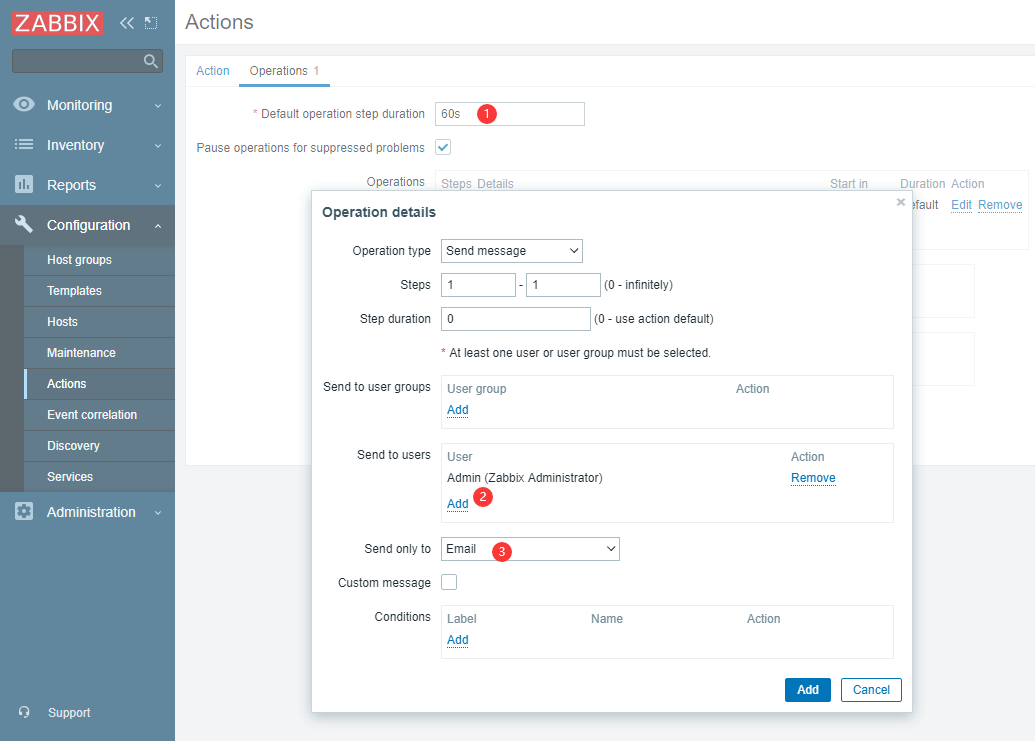The image size is (1035, 741).
Task: Open Hosts in Configuration menu
Action: click(62, 322)
